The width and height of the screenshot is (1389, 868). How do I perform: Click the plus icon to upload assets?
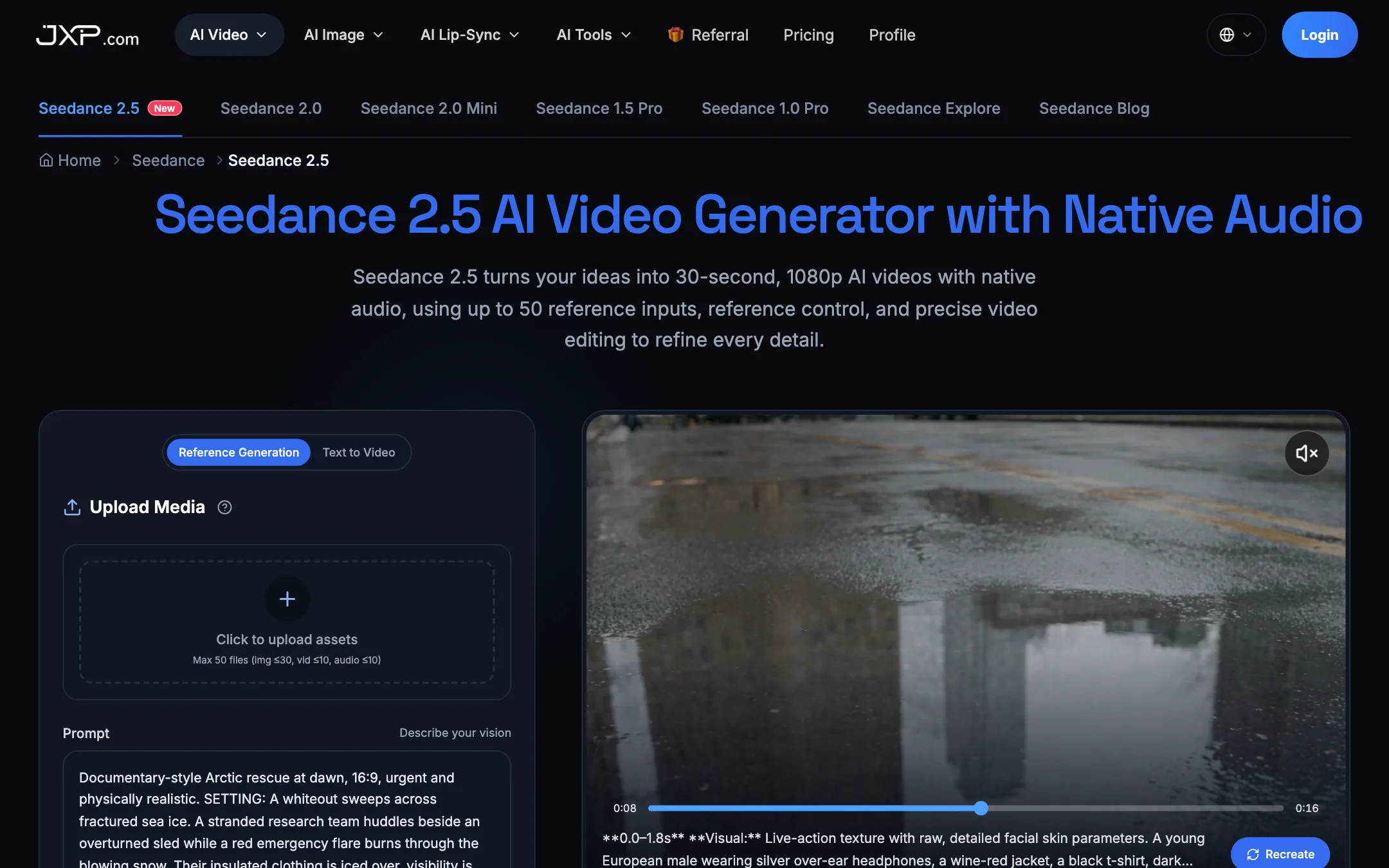click(x=287, y=599)
